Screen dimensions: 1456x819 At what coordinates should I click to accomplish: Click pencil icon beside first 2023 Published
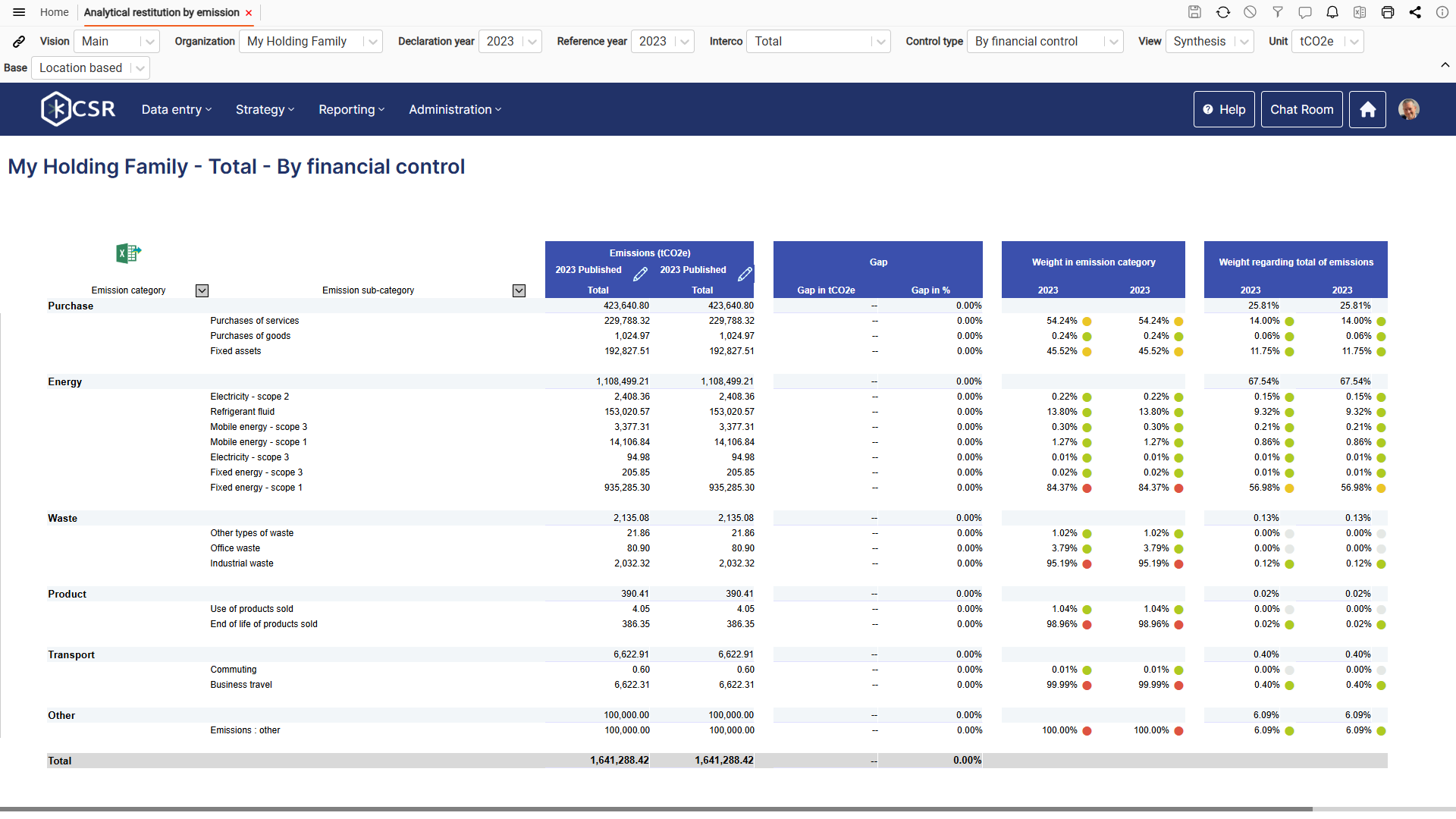(640, 274)
